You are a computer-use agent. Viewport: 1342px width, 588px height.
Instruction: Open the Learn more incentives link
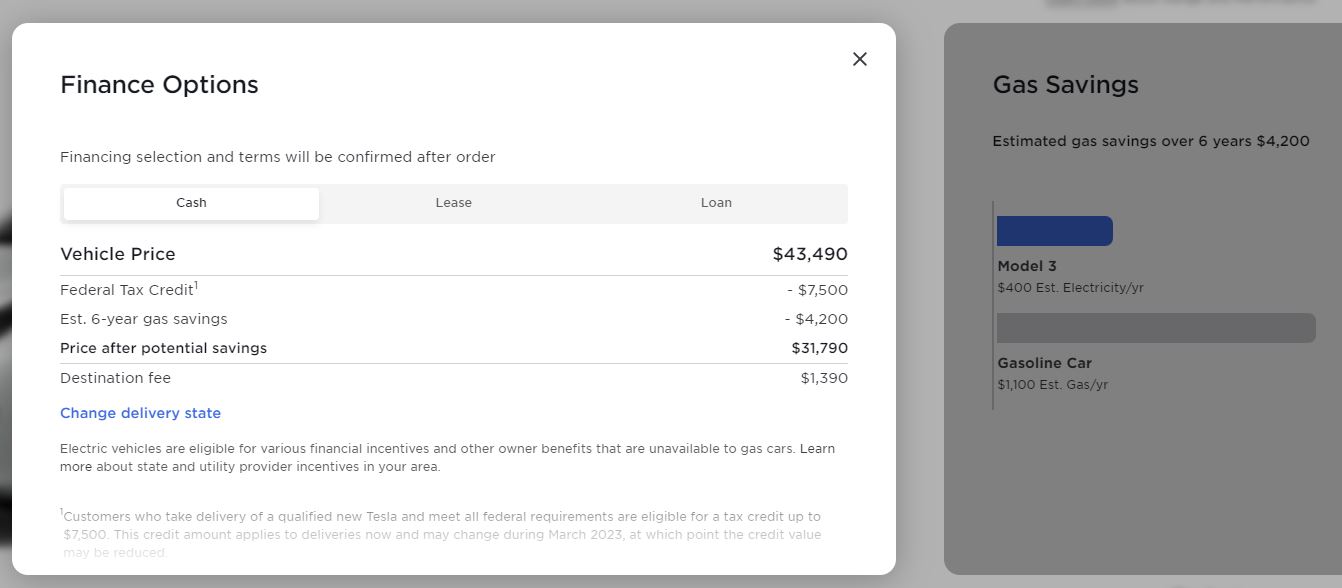(817, 449)
